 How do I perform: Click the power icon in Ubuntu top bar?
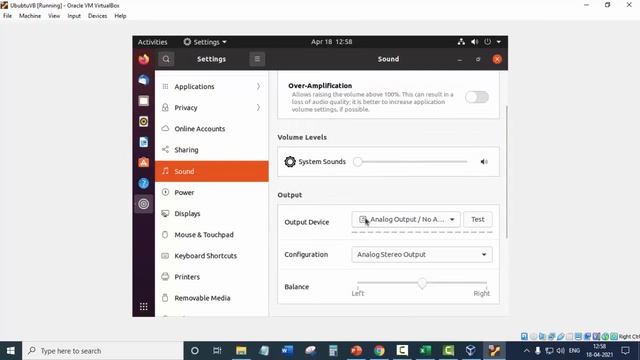pyautogui.click(x=487, y=42)
